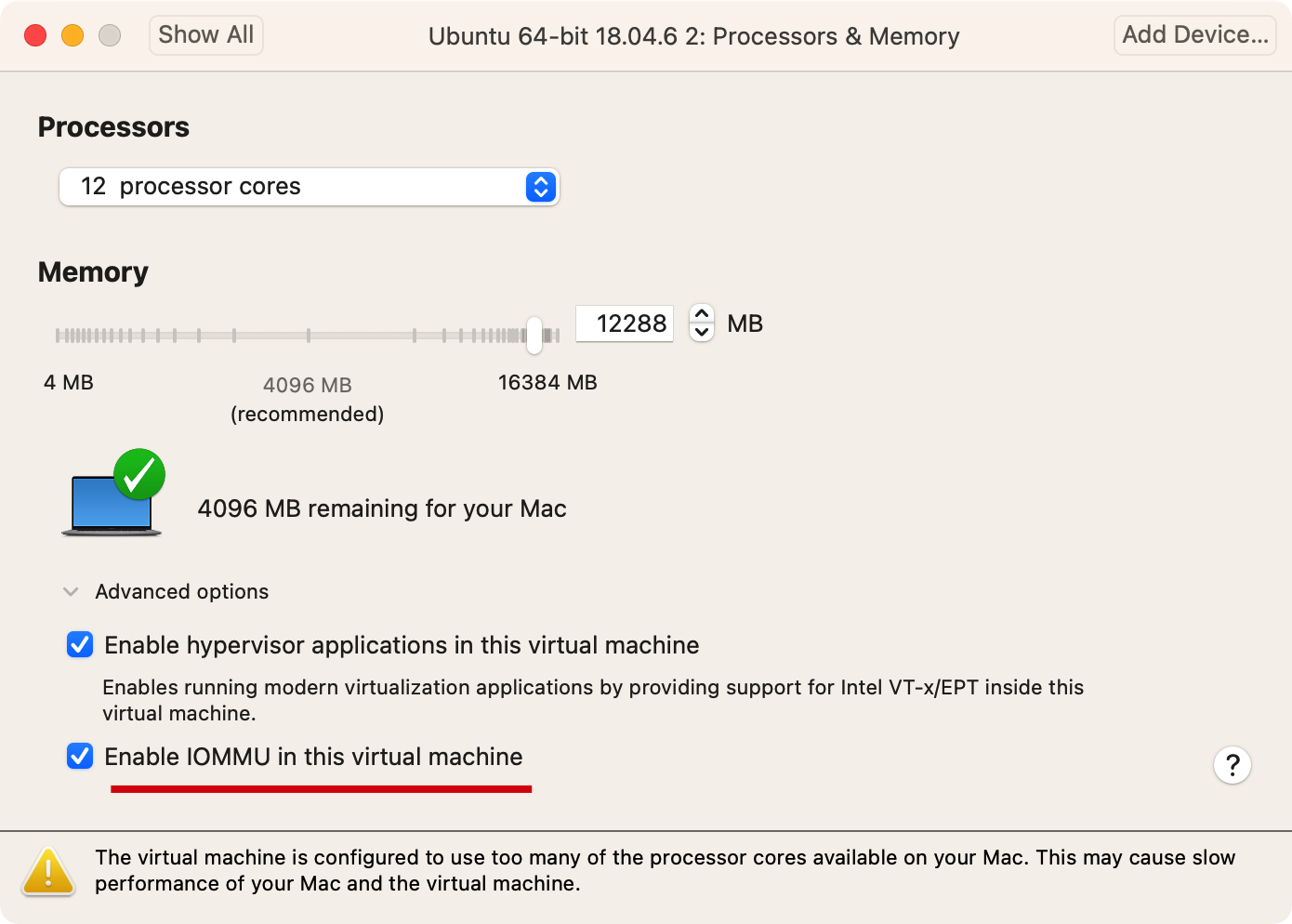Click the memory stepper up arrow

coord(702,314)
